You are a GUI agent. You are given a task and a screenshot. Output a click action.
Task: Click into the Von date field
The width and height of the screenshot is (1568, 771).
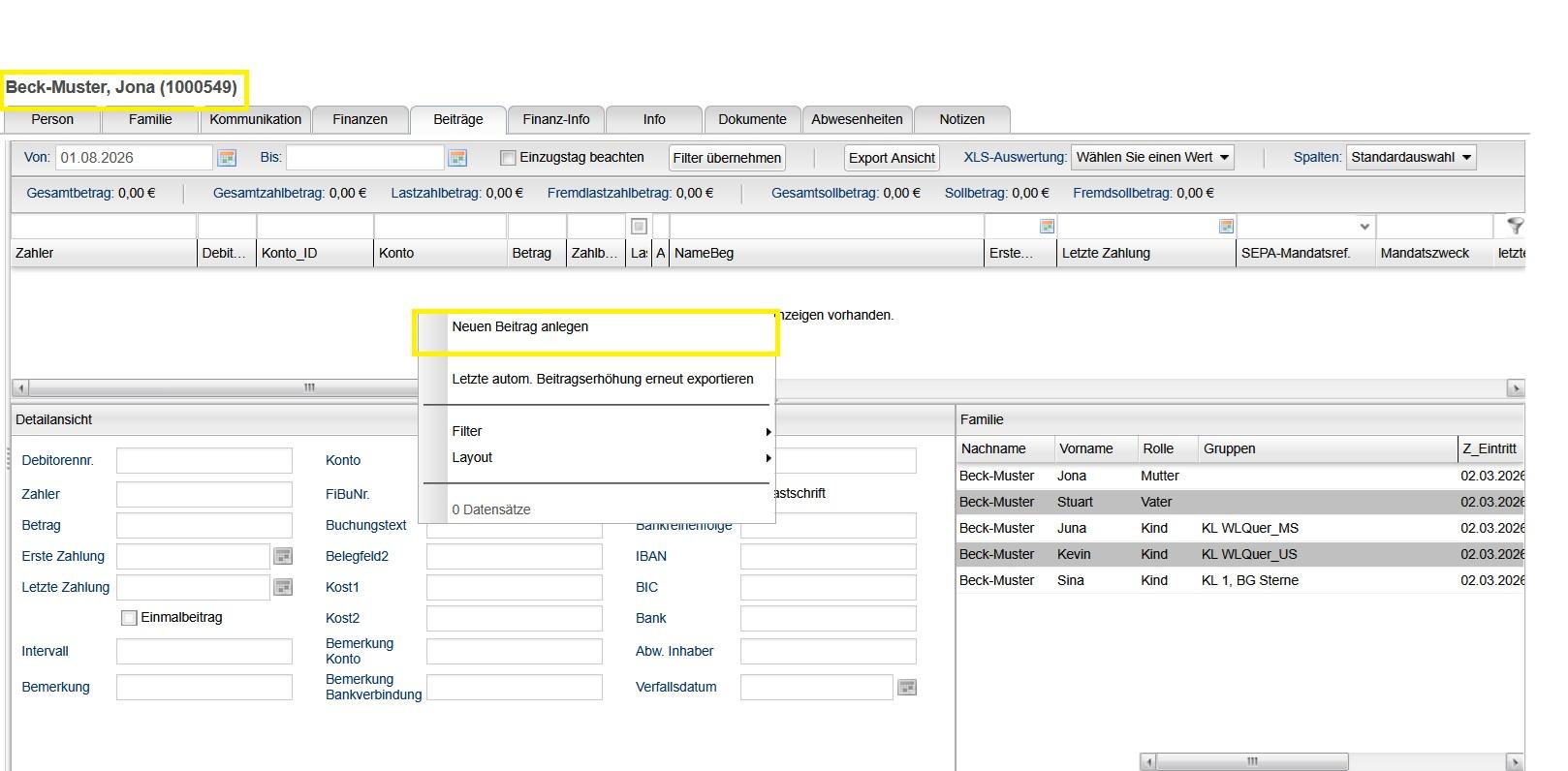pyautogui.click(x=134, y=158)
